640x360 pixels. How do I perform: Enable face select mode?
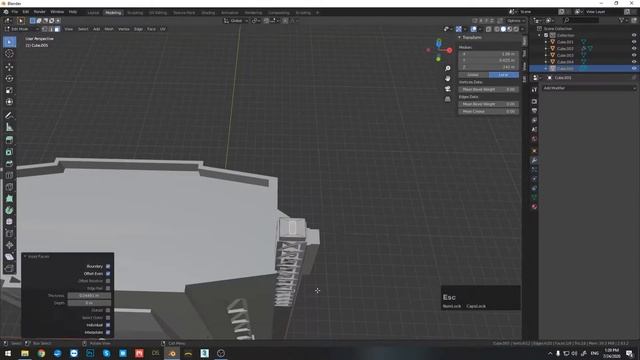(57, 29)
